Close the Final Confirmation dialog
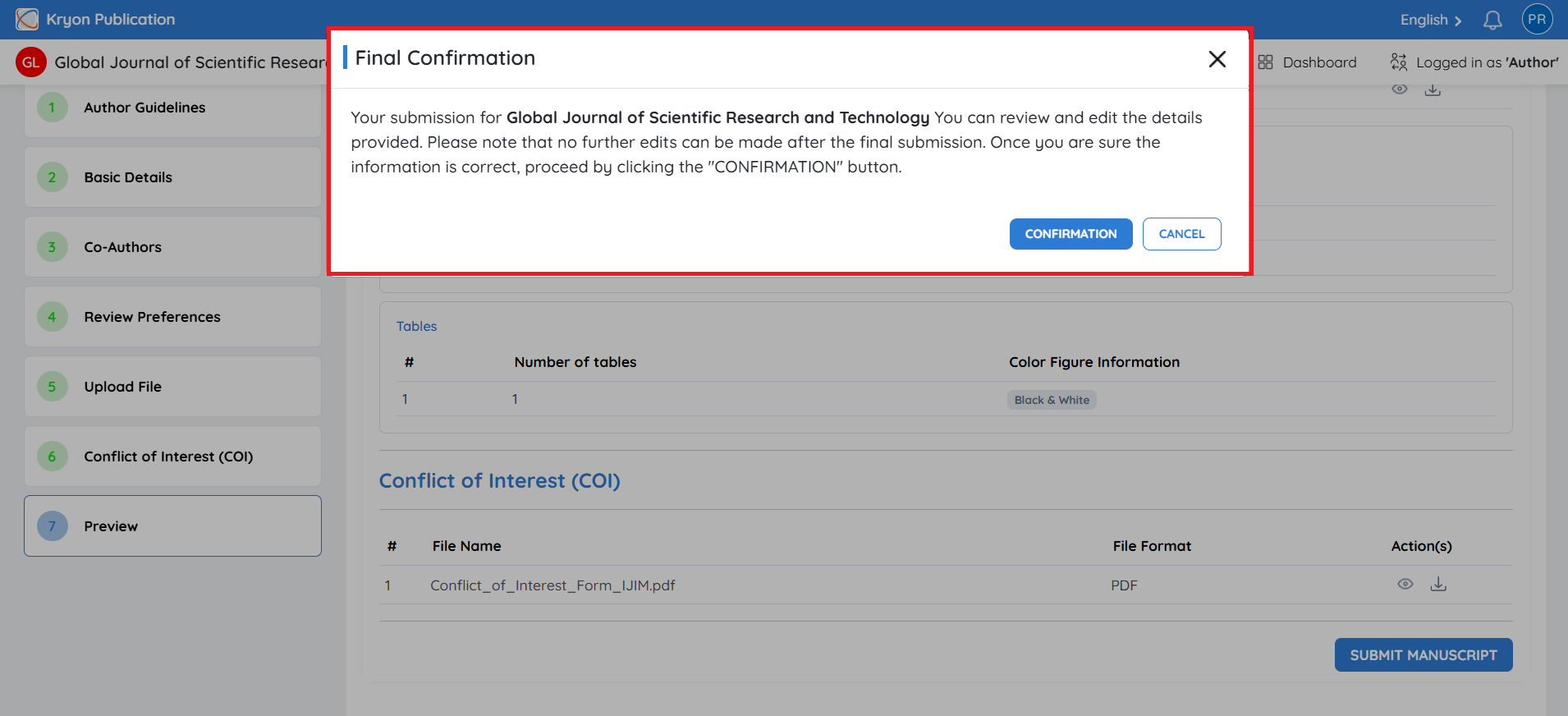This screenshot has height=716, width=1568. click(x=1217, y=59)
